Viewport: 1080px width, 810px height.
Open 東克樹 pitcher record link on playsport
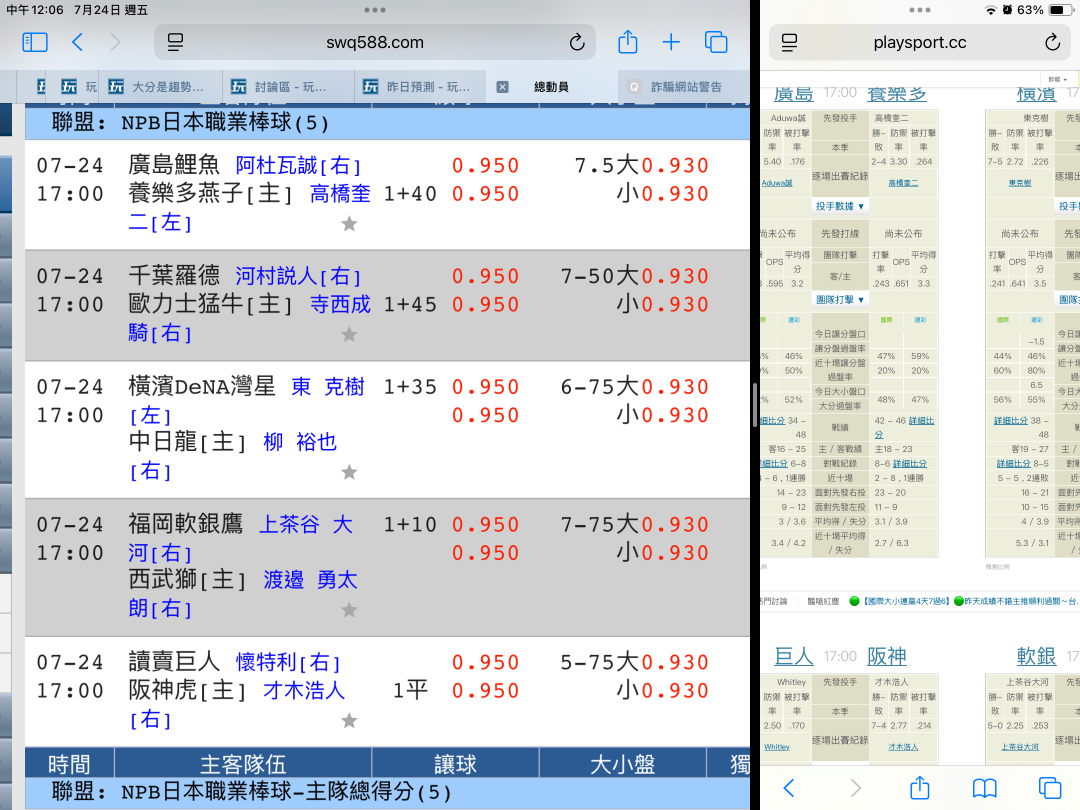tap(1019, 183)
